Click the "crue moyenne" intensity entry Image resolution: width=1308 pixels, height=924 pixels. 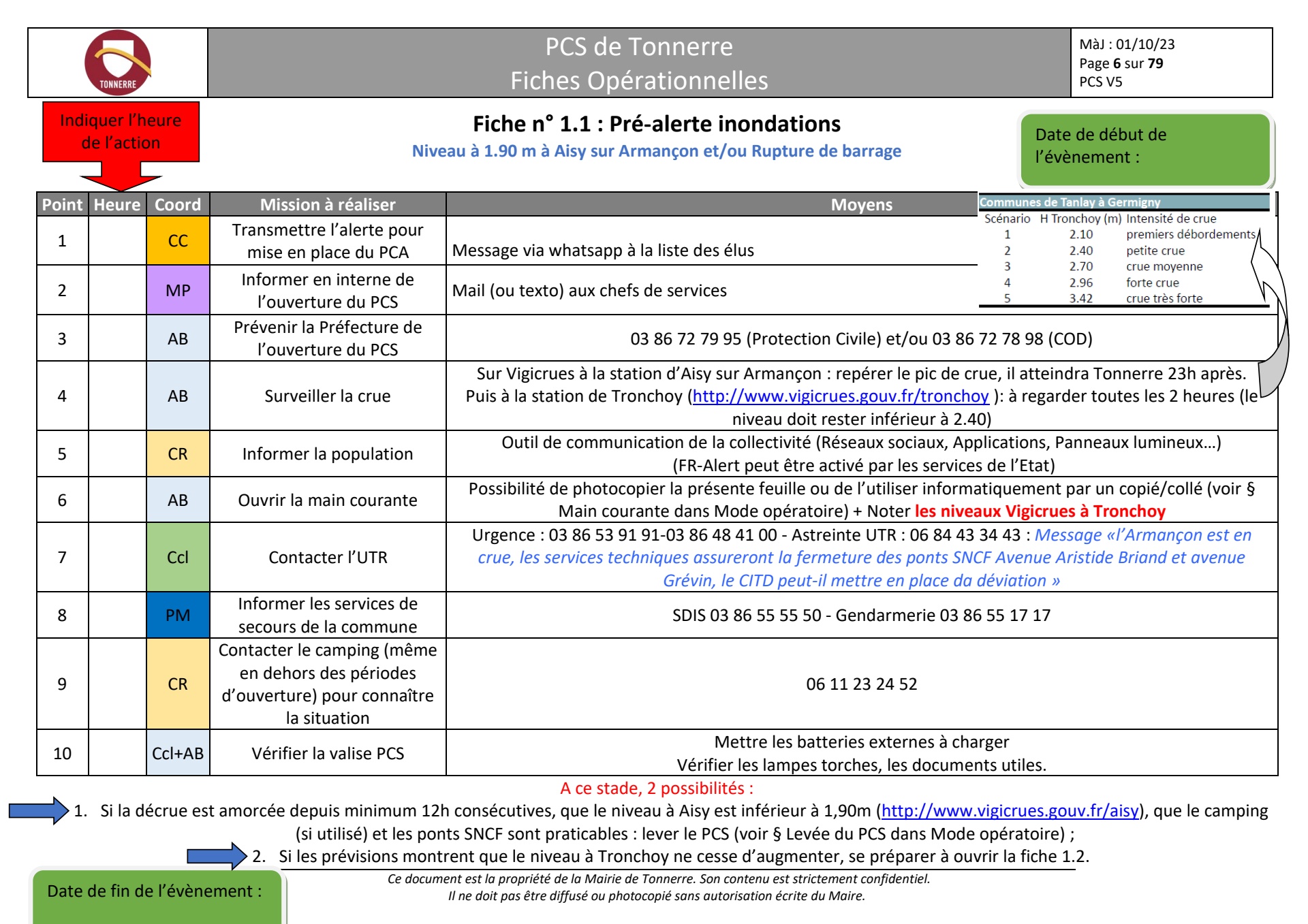point(1164,267)
